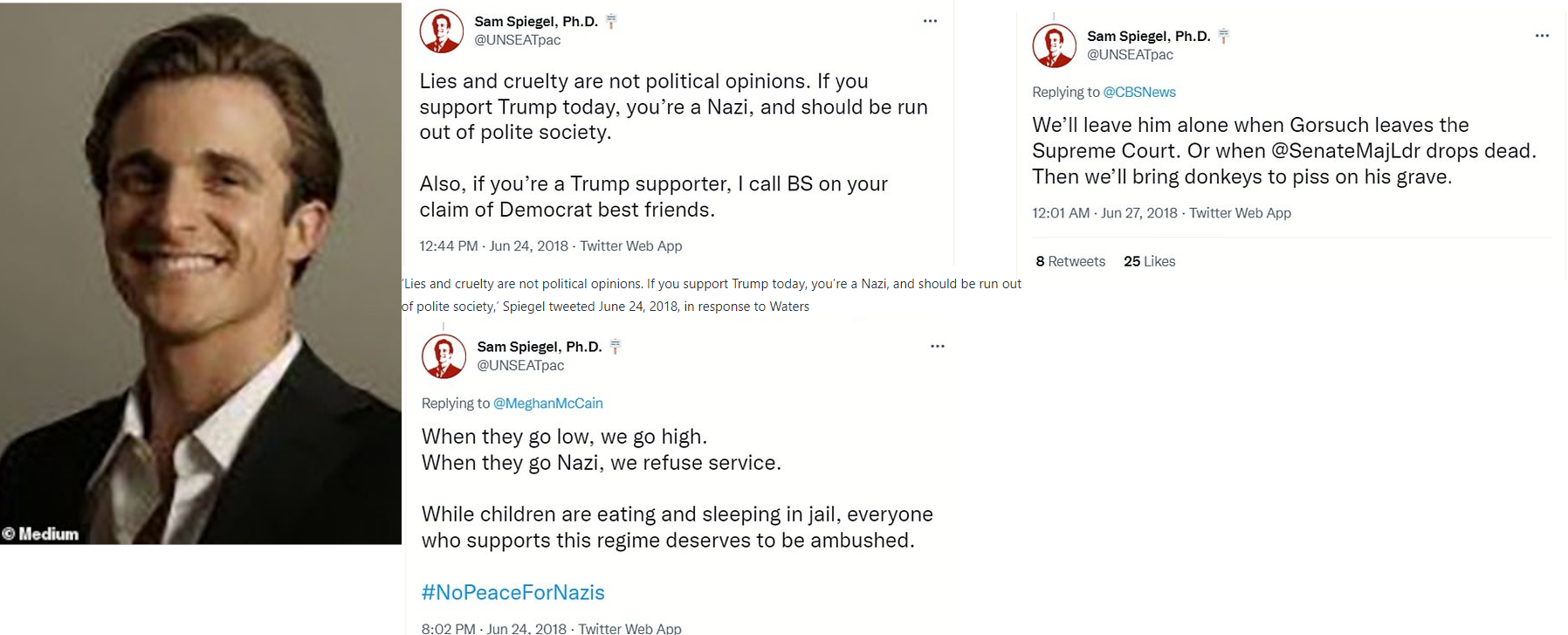This screenshot has width=1568, height=635.
Task: View the 8 Retweets list
Action: click(1070, 261)
